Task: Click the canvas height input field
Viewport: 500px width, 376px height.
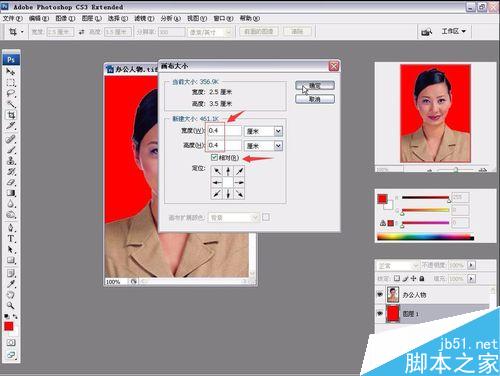Action: (x=224, y=145)
